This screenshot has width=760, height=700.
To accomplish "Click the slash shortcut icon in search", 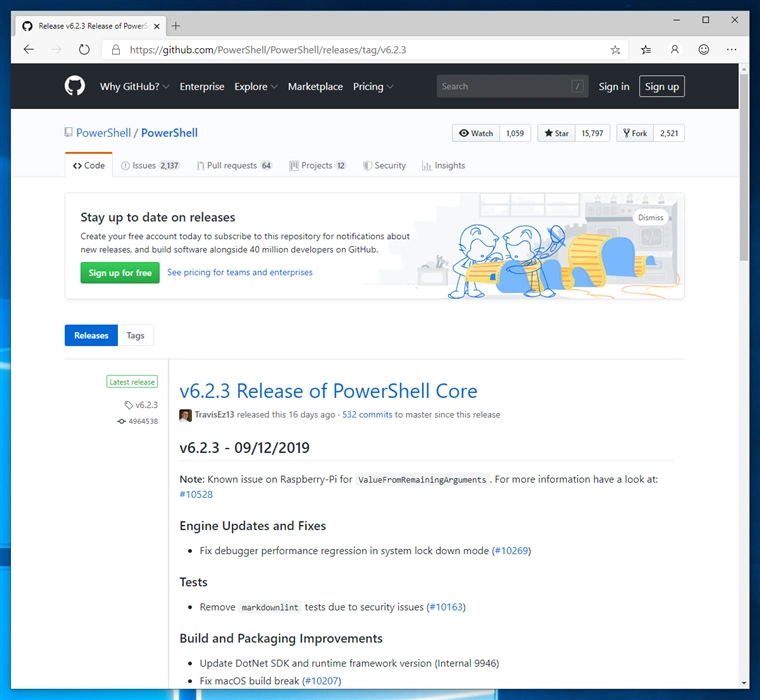I will (577, 86).
